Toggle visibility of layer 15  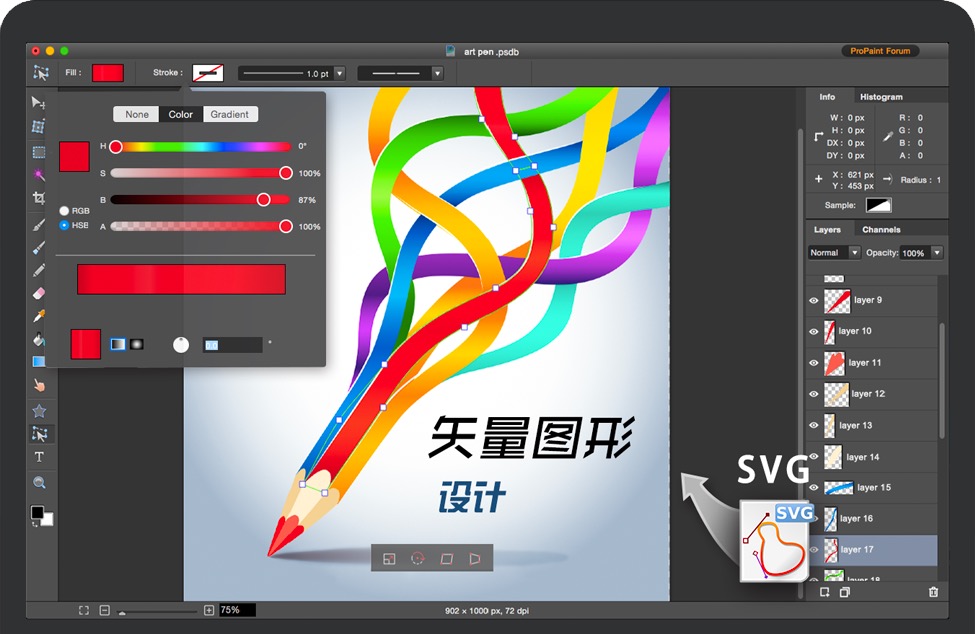[813, 487]
